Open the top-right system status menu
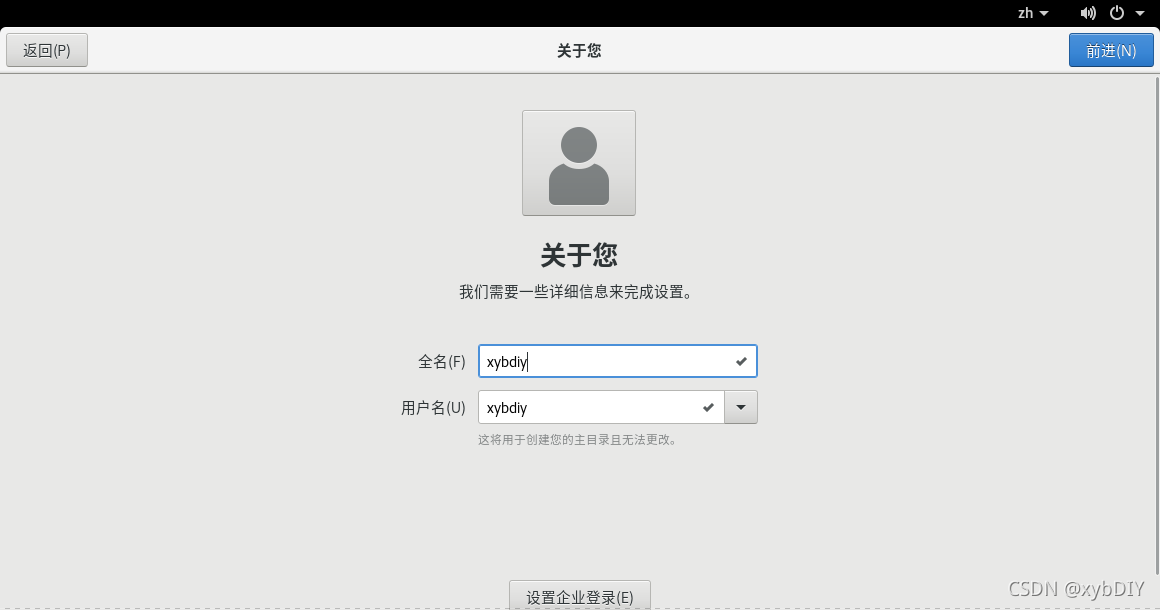 (1141, 13)
